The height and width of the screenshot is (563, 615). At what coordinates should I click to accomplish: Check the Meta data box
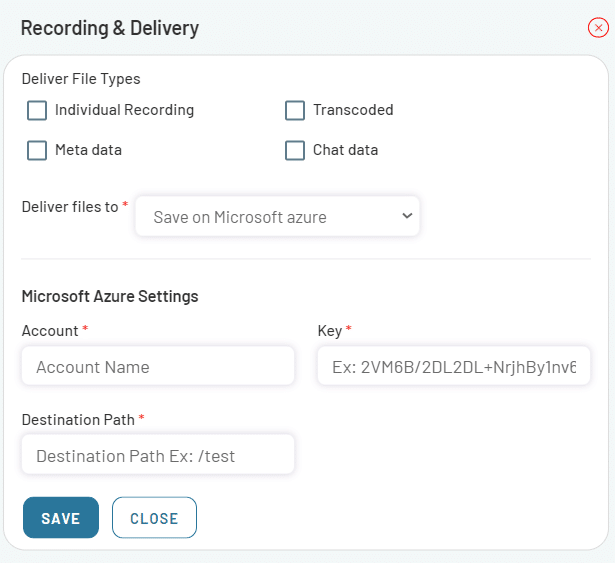pyautogui.click(x=37, y=150)
